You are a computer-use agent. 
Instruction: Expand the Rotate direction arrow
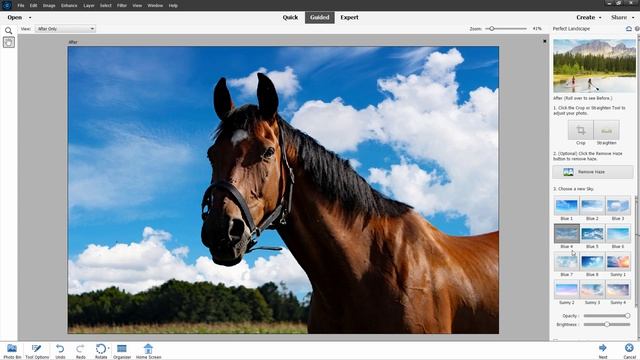(109, 349)
